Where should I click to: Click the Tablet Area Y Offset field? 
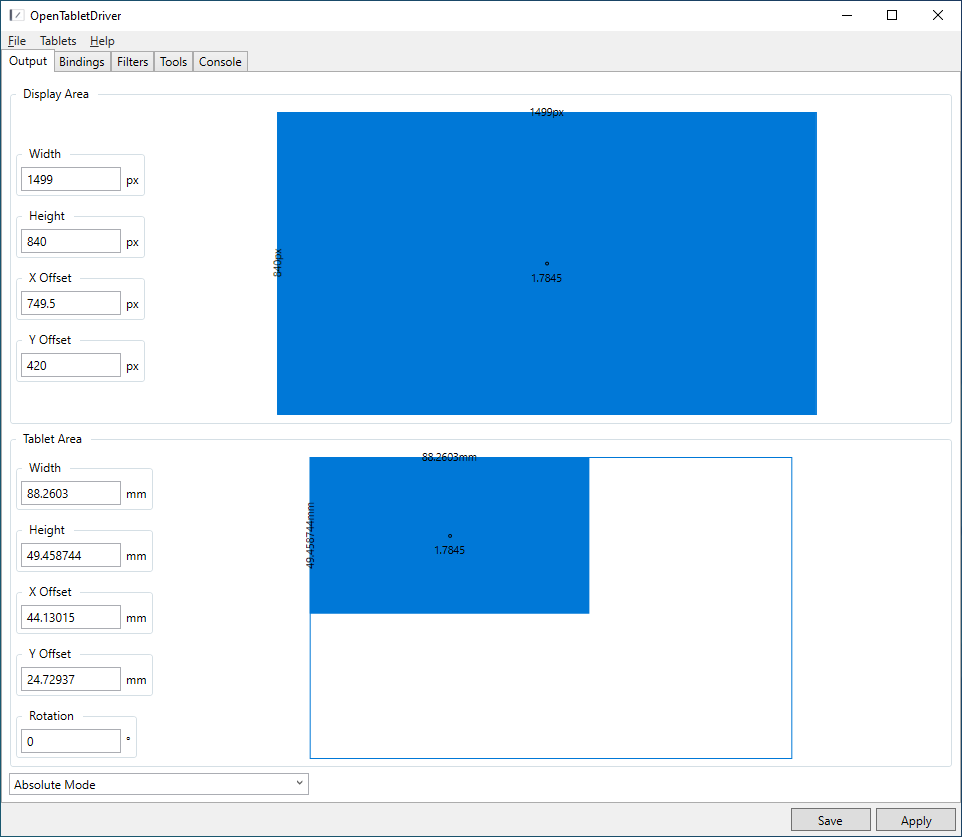pyautogui.click(x=71, y=679)
